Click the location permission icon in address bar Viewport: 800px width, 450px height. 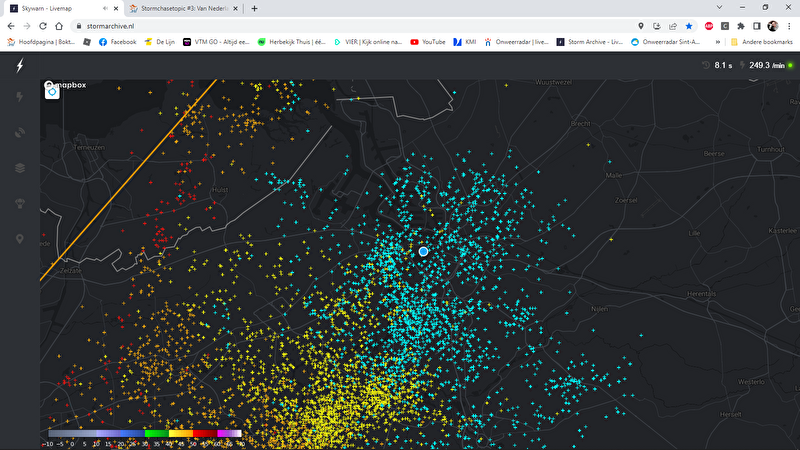click(x=641, y=26)
